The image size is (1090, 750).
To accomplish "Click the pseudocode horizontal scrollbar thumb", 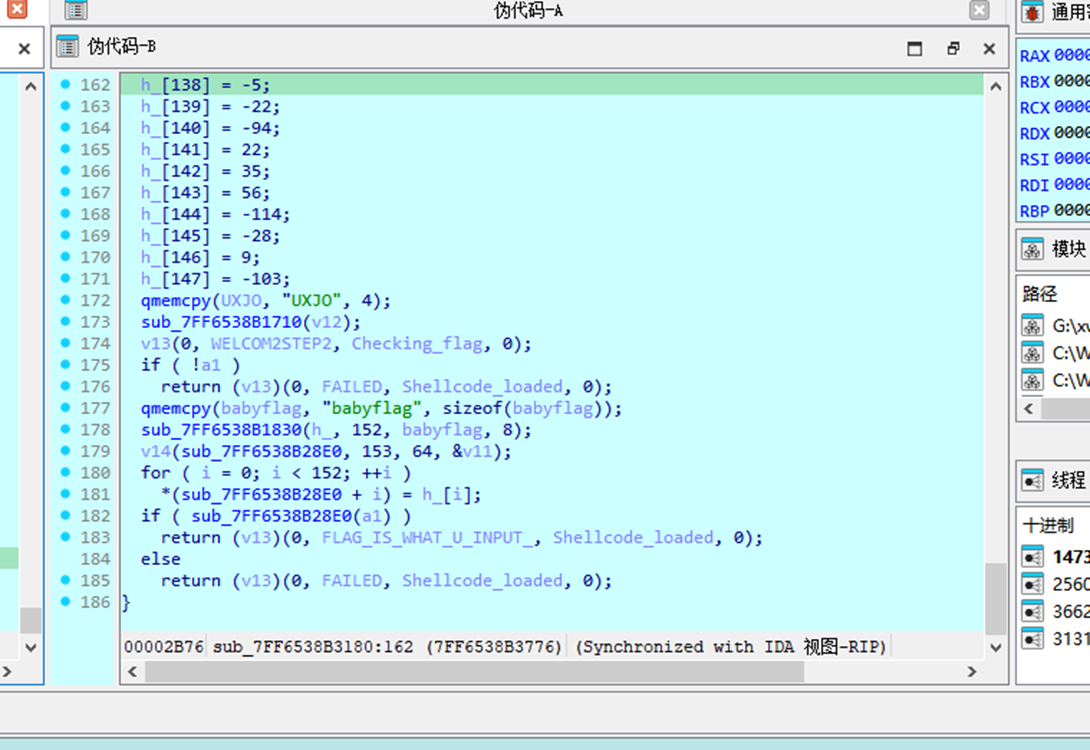I will pyautogui.click(x=474, y=672).
